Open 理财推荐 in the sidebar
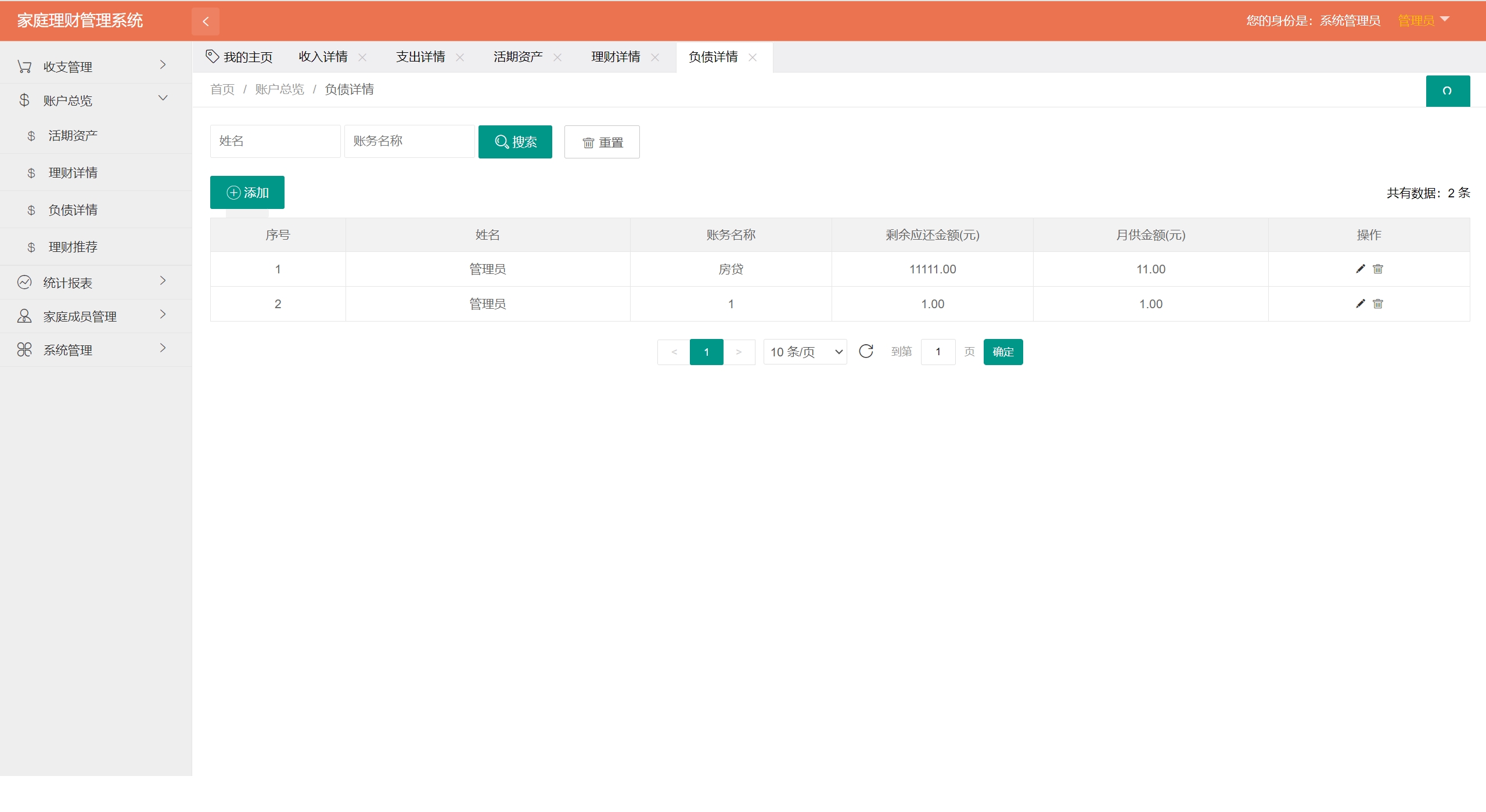The height and width of the screenshot is (812, 1486). click(73, 247)
